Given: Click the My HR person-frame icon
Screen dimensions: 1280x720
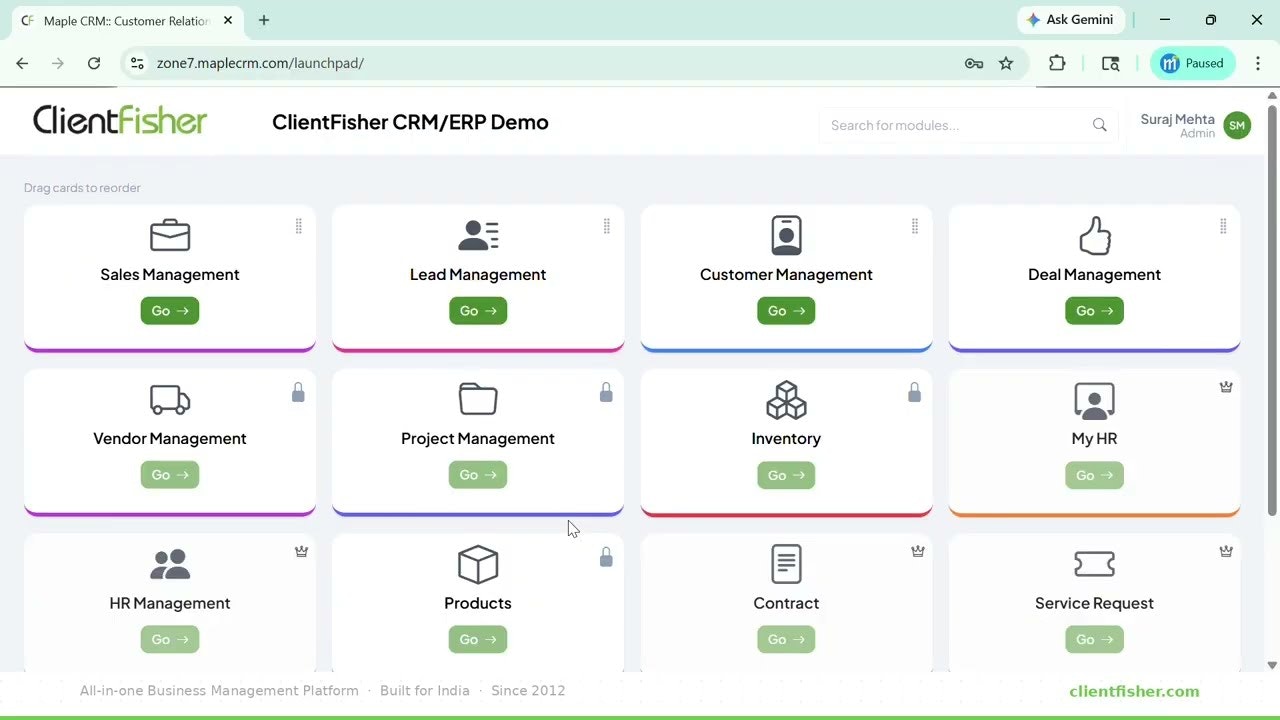Looking at the screenshot, I should pos(1094,400).
